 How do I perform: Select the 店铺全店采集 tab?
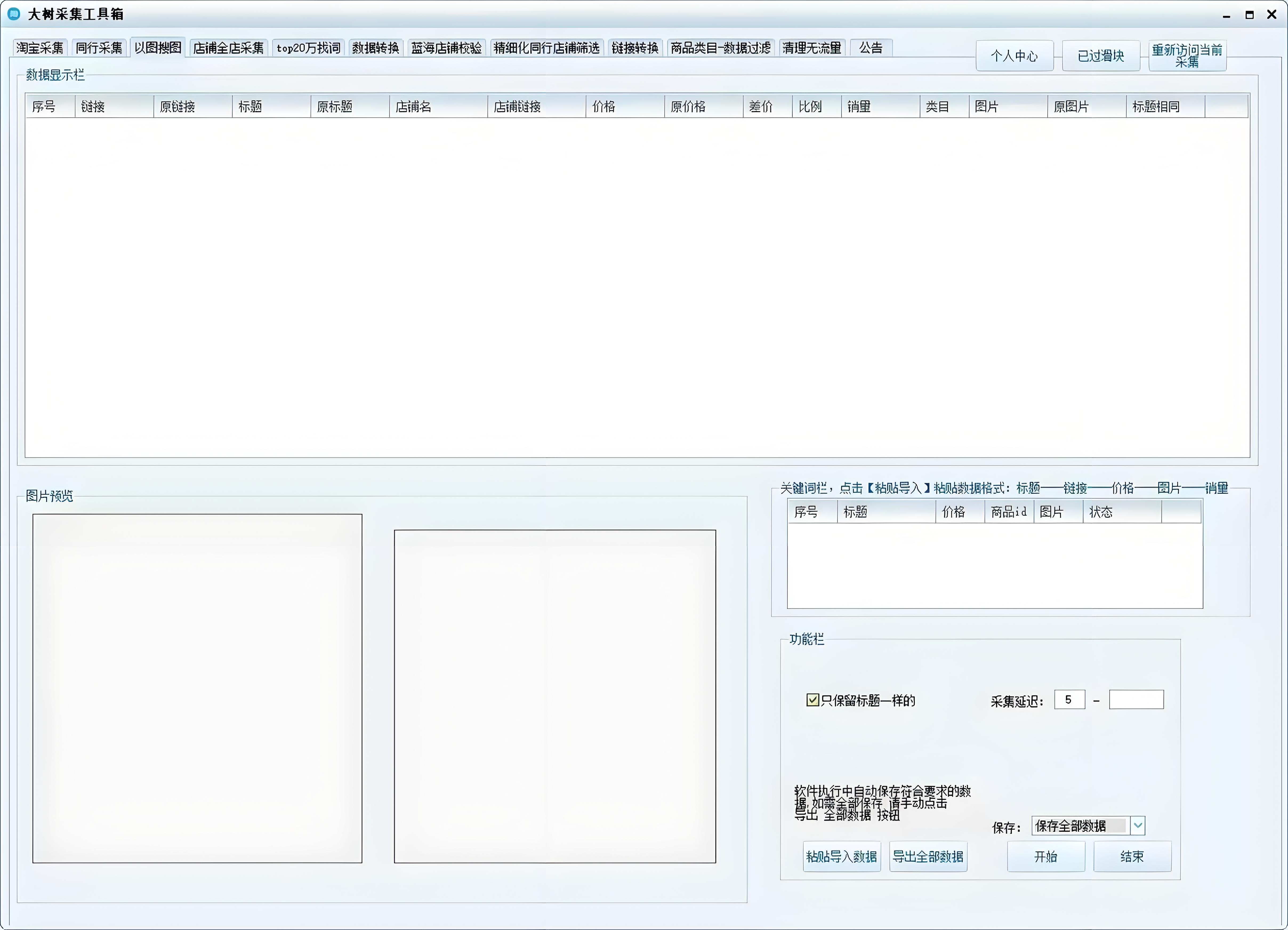coord(228,48)
